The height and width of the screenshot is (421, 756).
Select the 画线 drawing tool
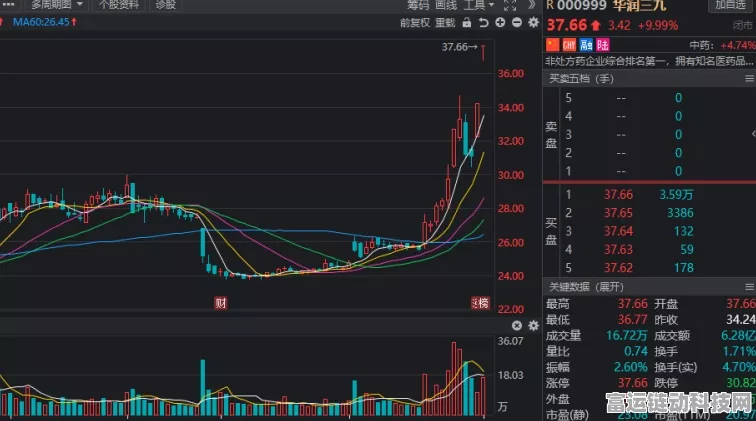446,5
